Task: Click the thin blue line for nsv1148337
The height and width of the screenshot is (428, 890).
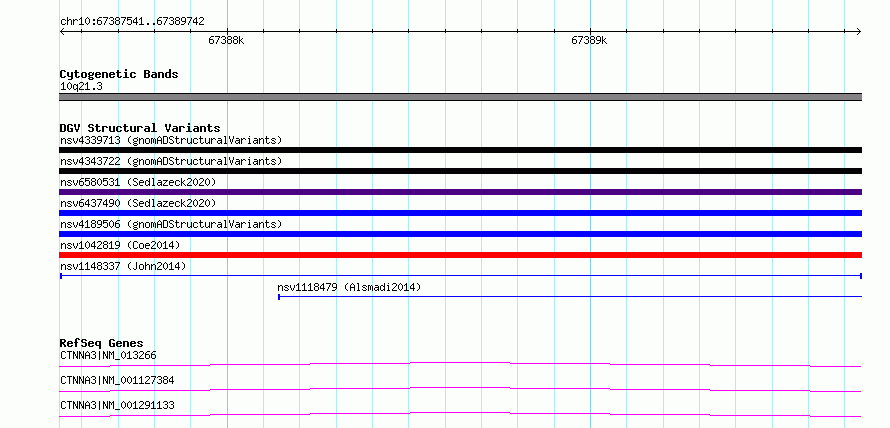Action: pyautogui.click(x=460, y=276)
